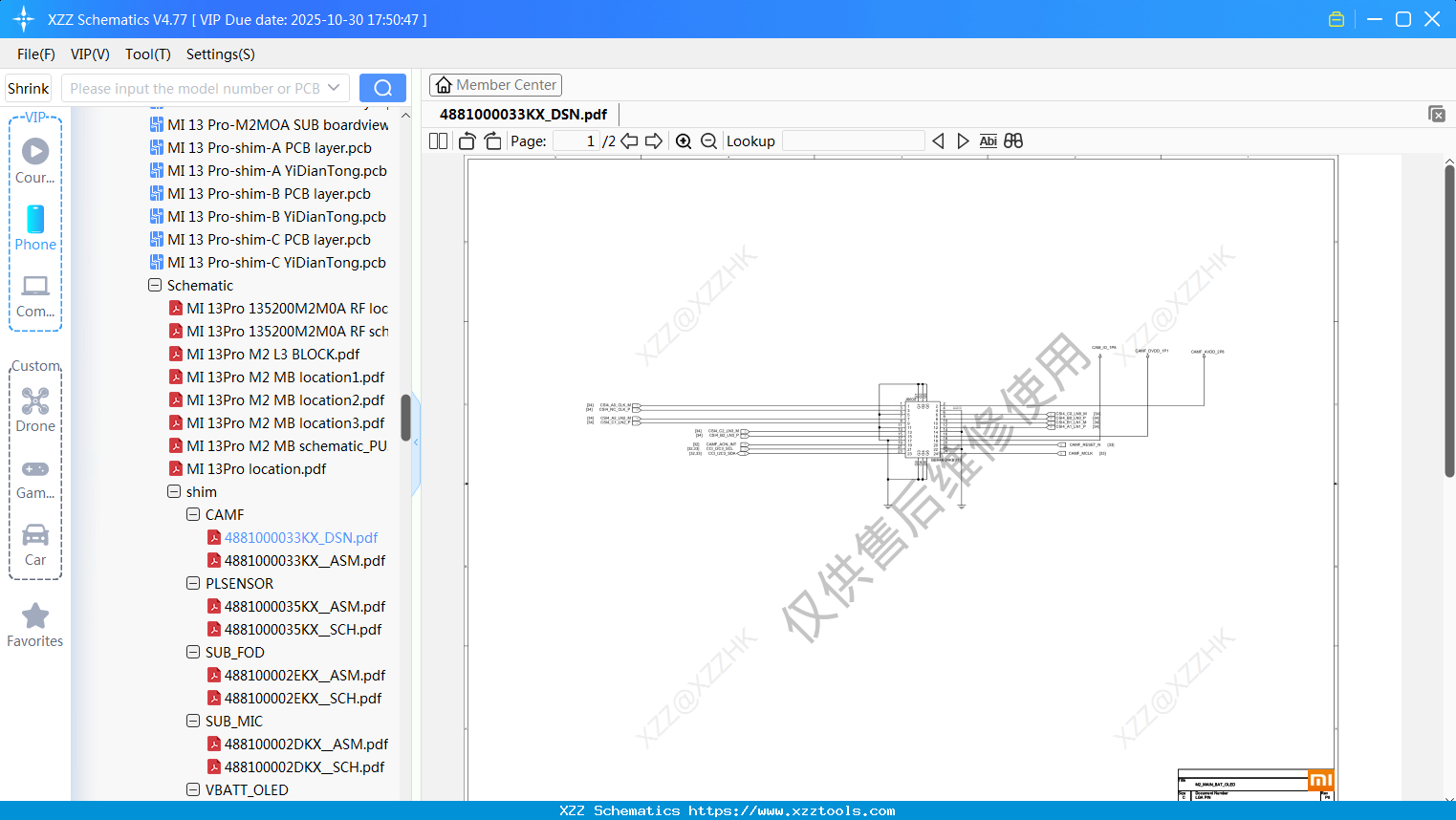Screen dimensions: 1456x820
Task: Open the Drone schematics category
Action: tap(35, 409)
